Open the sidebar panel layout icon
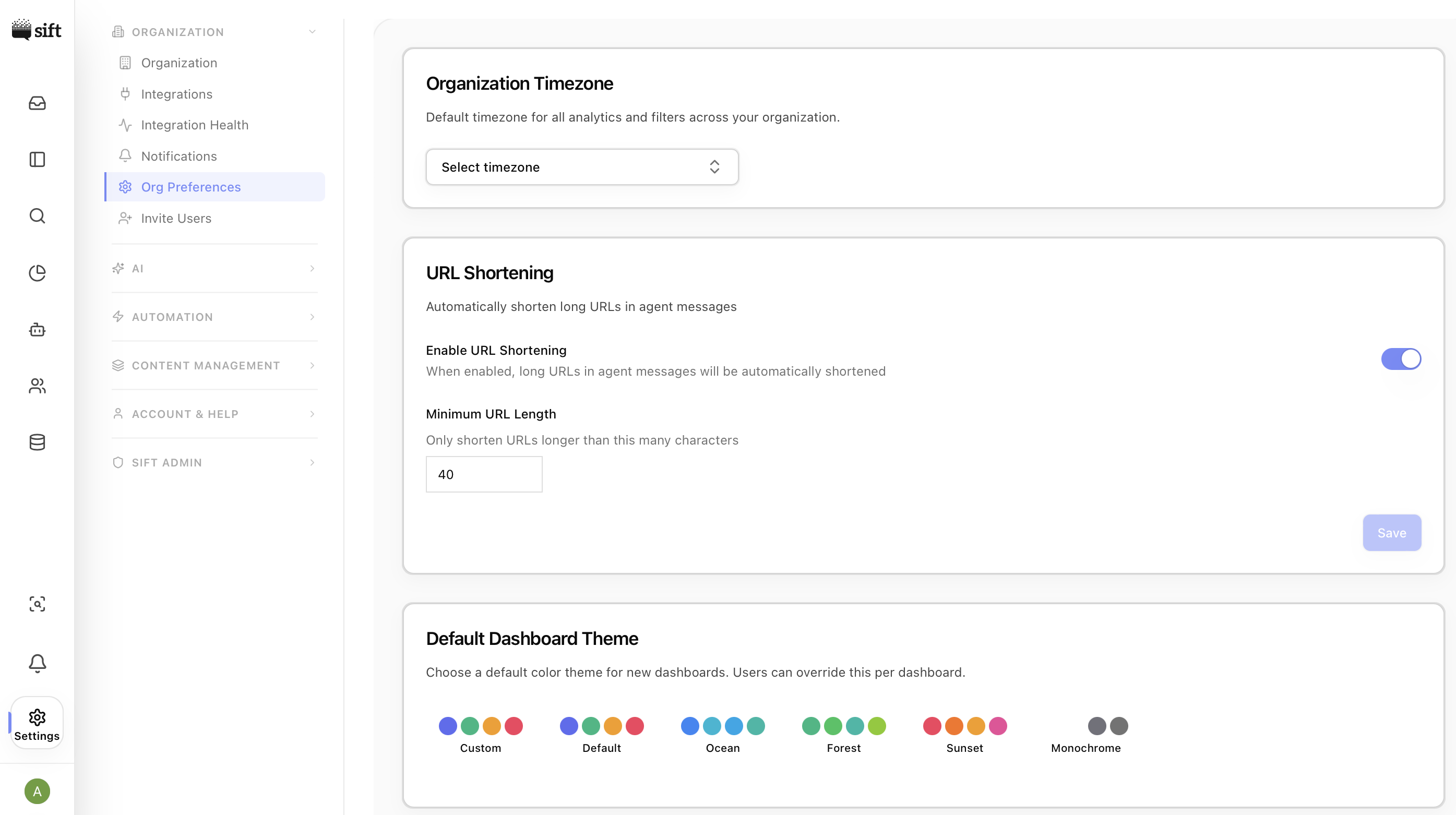Viewport: 1456px width, 815px height. coord(37,159)
